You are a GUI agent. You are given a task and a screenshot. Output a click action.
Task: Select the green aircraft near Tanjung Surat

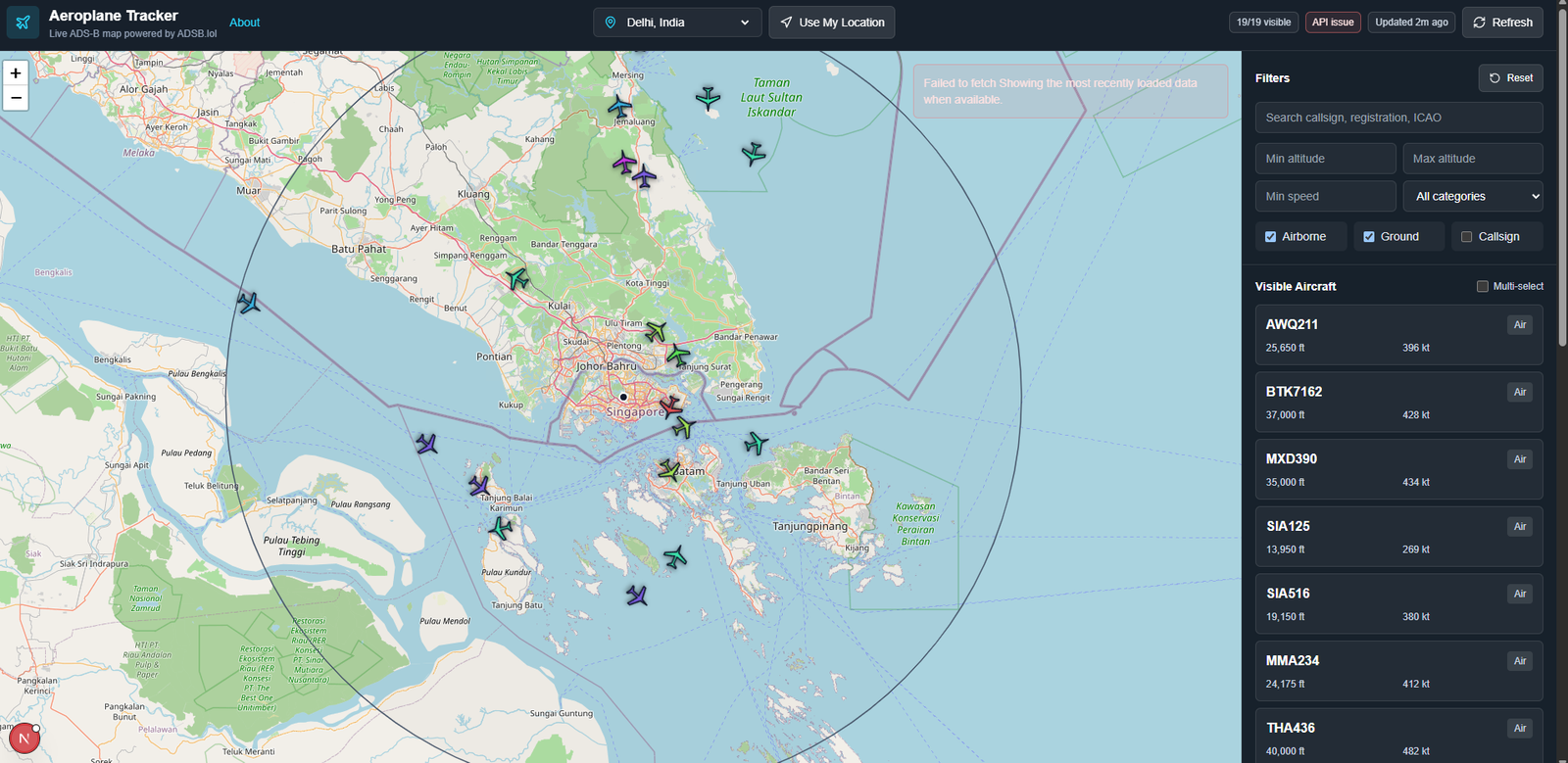(677, 354)
